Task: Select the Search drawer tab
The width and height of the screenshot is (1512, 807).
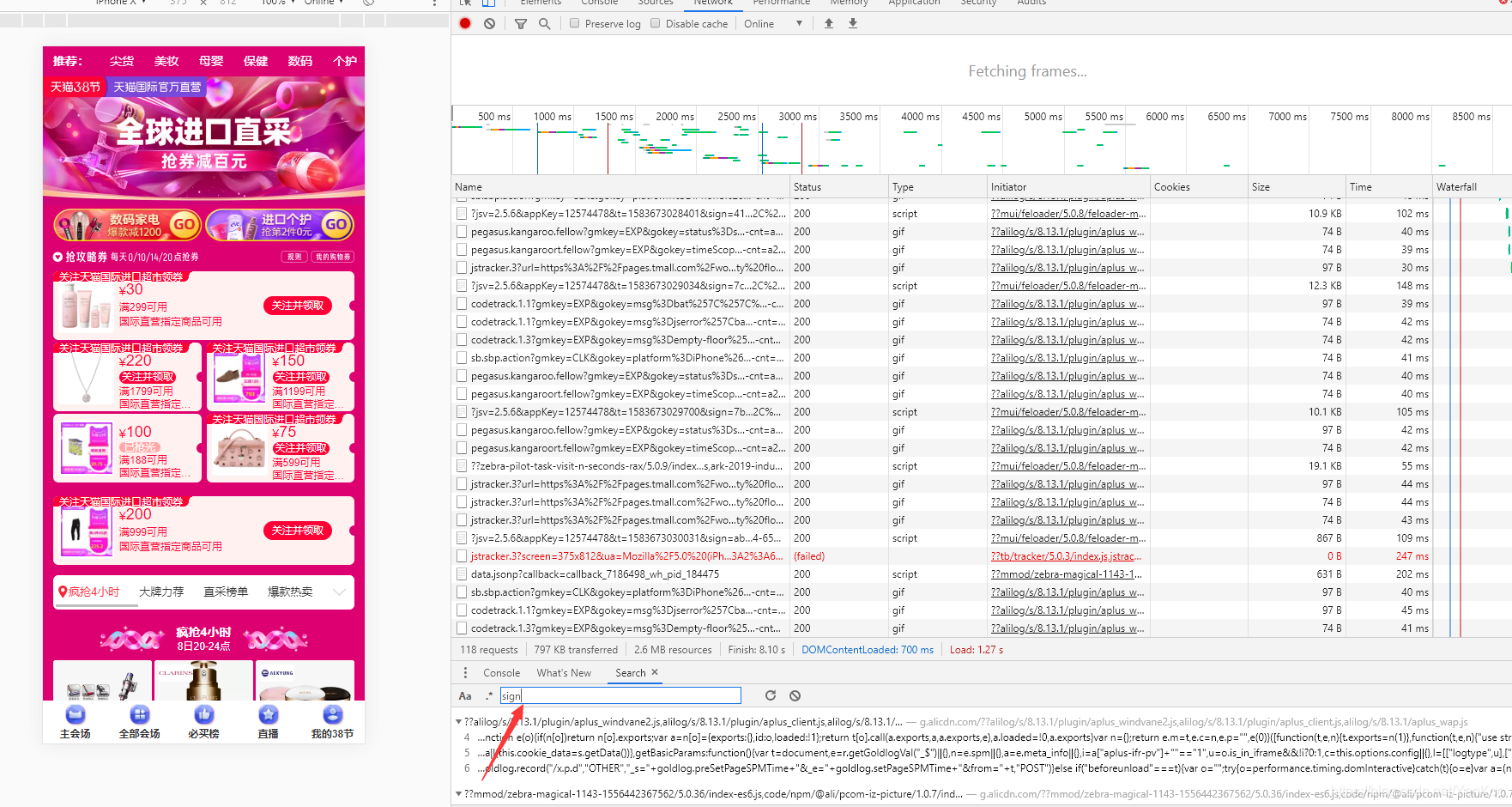Action: coord(630,673)
